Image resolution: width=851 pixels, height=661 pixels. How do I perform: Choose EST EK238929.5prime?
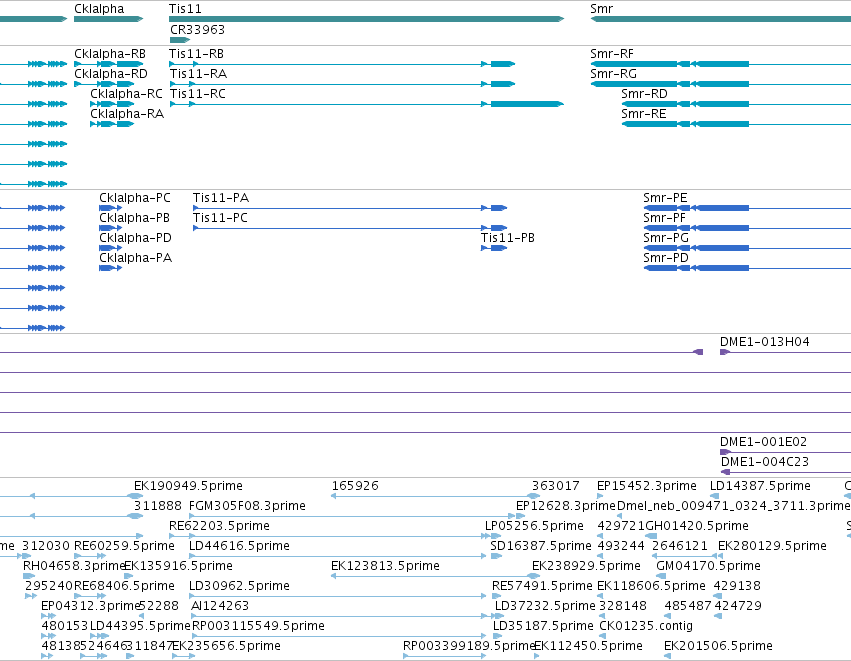point(586,566)
